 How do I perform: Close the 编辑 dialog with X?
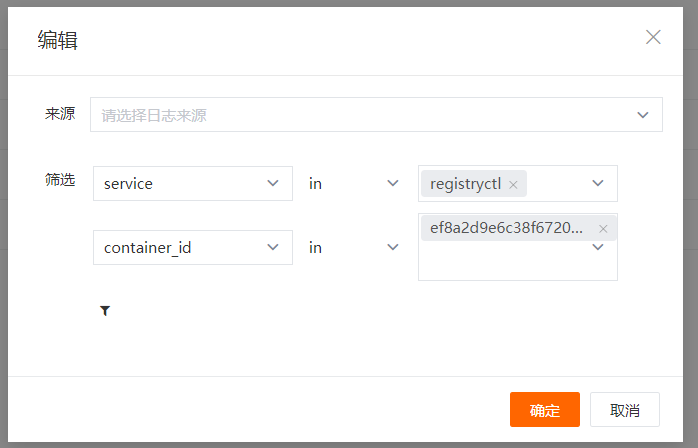coord(653,37)
